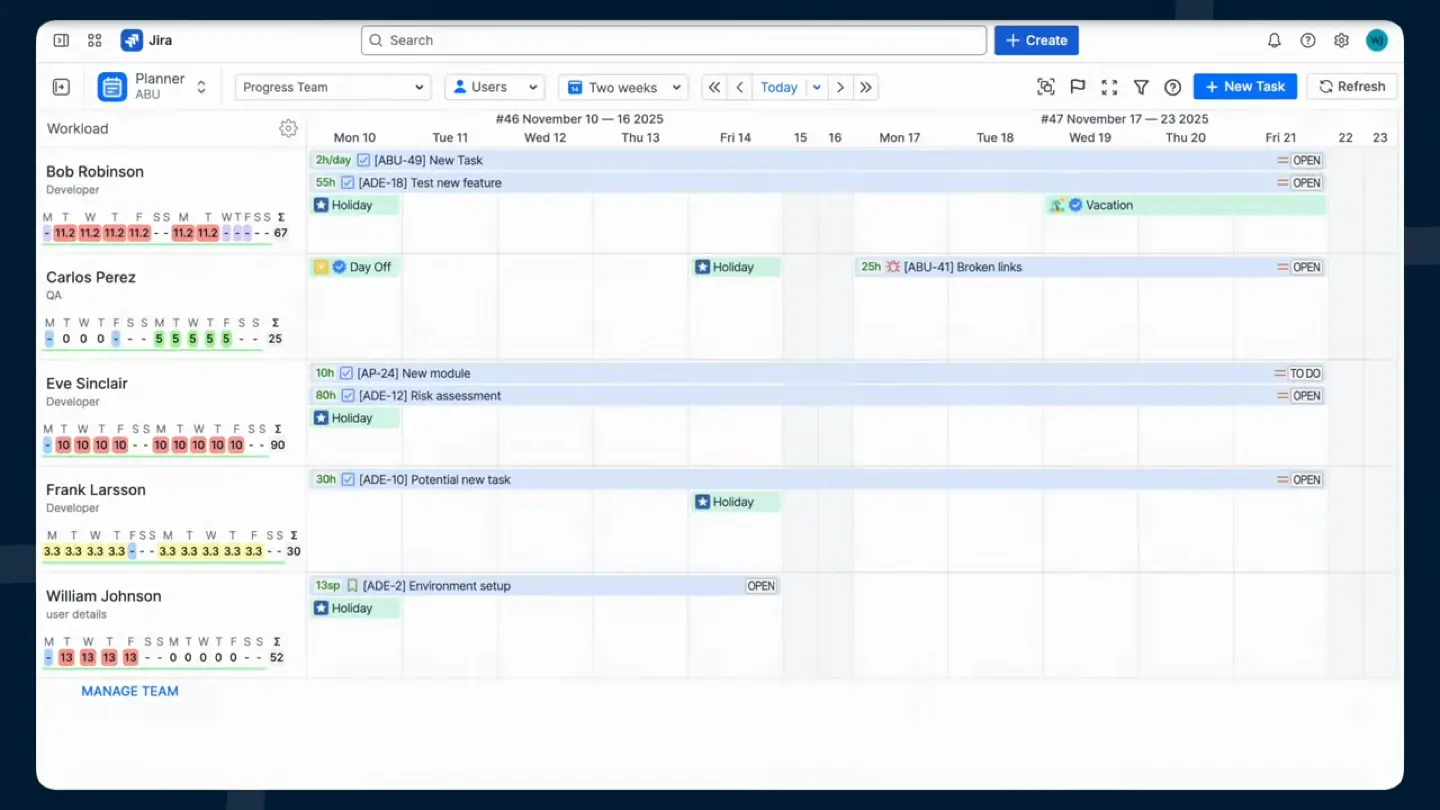The height and width of the screenshot is (810, 1440).
Task: Open the notifications bell
Action: (1274, 40)
